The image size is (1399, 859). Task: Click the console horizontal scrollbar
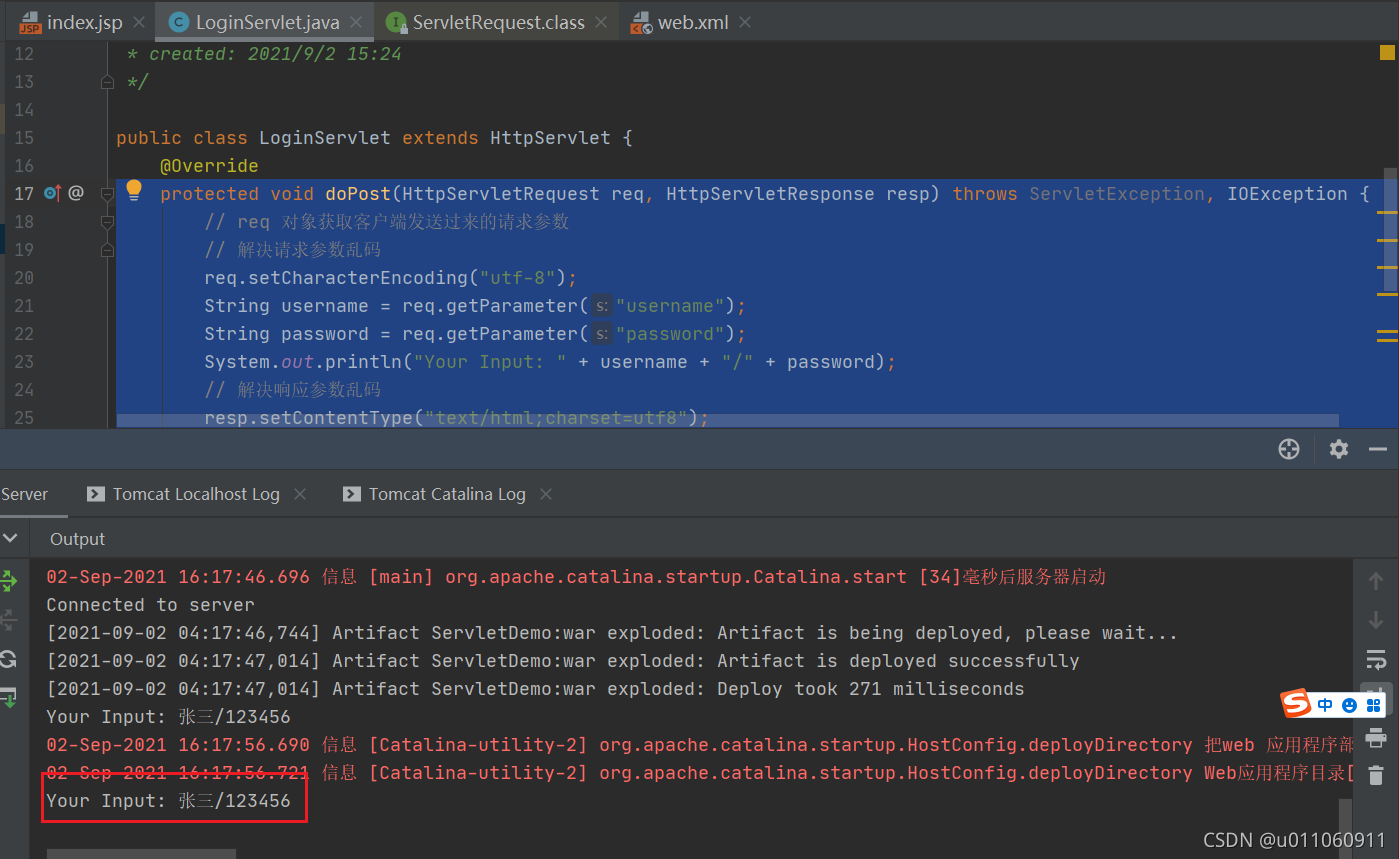141,854
